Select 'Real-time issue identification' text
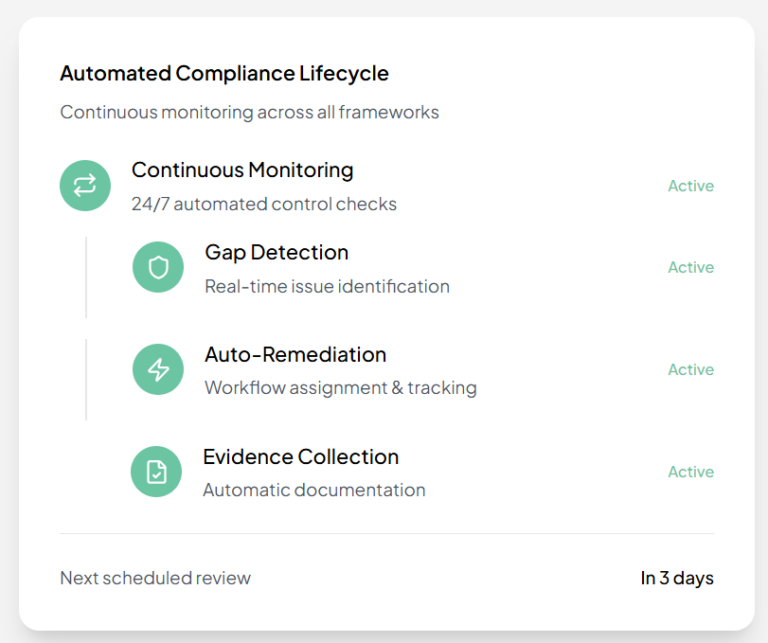The height and width of the screenshot is (643, 768). 327,286
